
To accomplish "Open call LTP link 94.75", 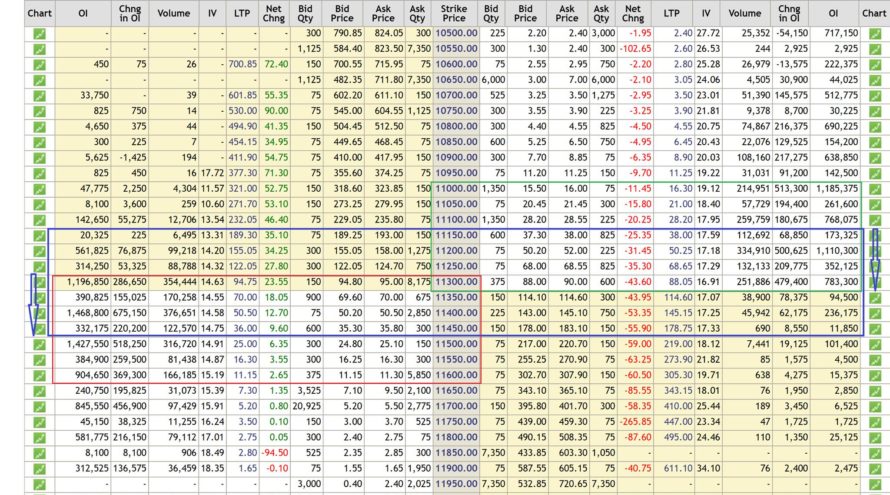I will [x=245, y=282].
